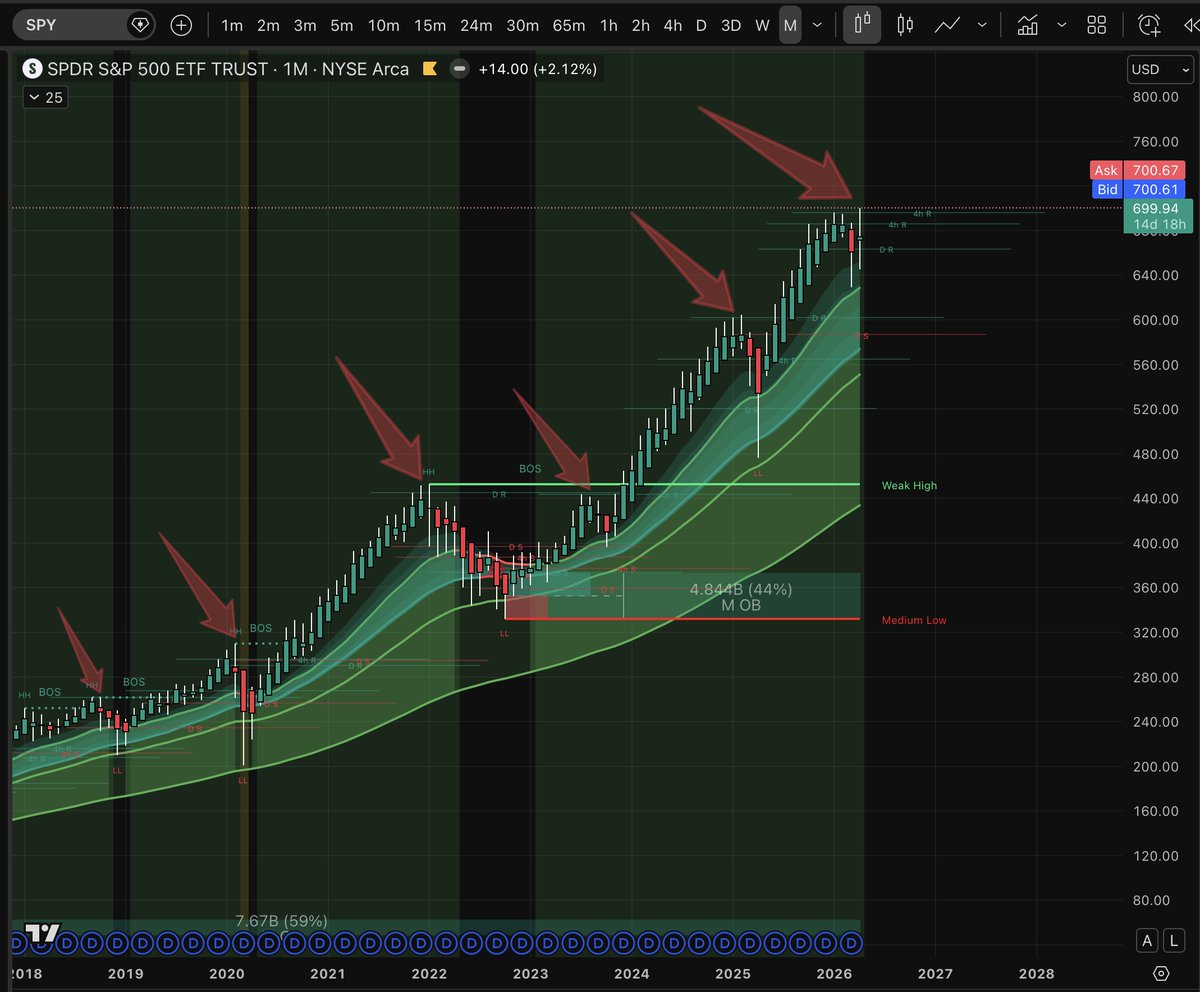Click the orange flag marker in the legend
The image size is (1200, 992).
pos(429,69)
